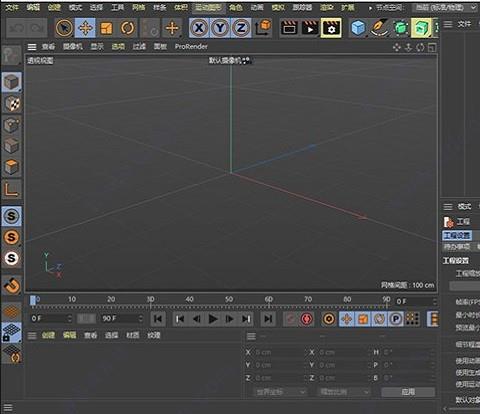Play animation forward

[213, 319]
